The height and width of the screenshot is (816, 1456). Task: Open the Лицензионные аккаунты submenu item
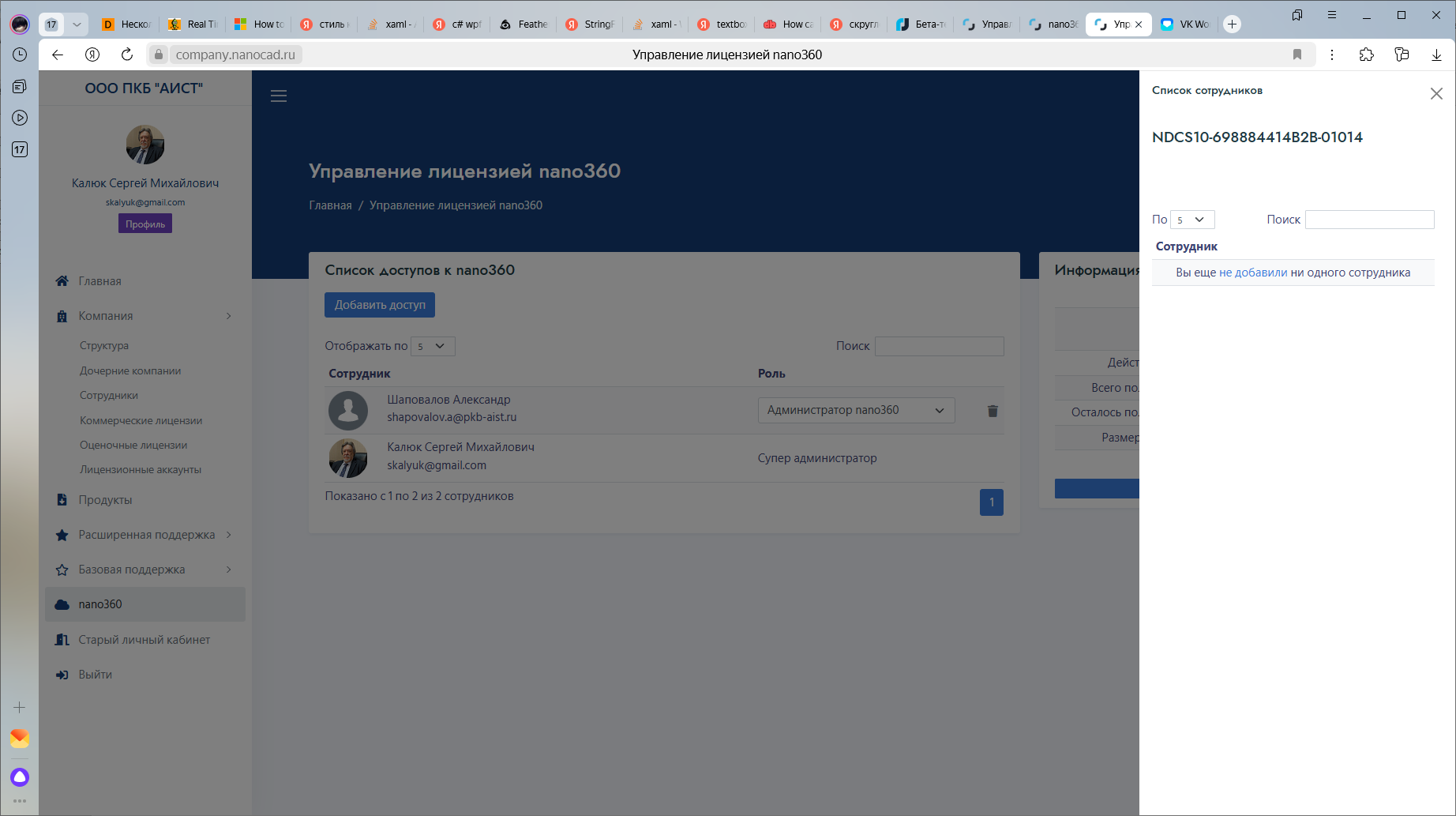pyautogui.click(x=141, y=470)
